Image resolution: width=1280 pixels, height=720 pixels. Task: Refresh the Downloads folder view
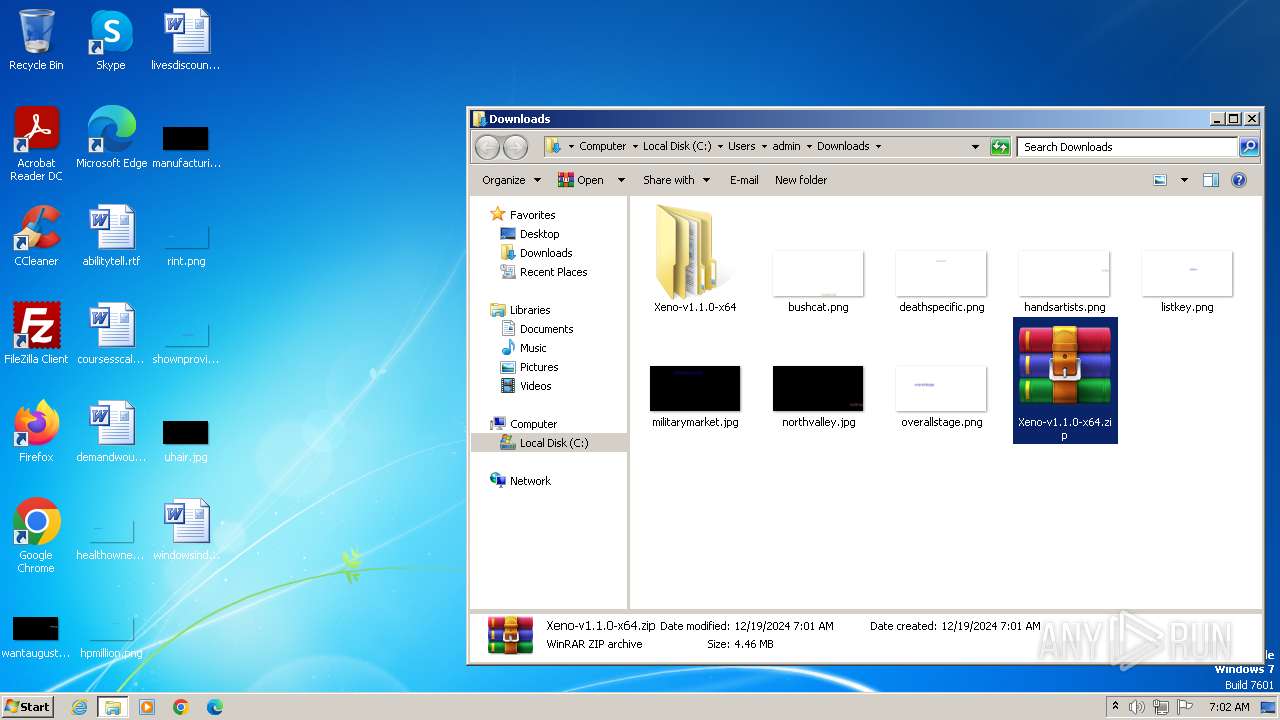[x=1000, y=147]
